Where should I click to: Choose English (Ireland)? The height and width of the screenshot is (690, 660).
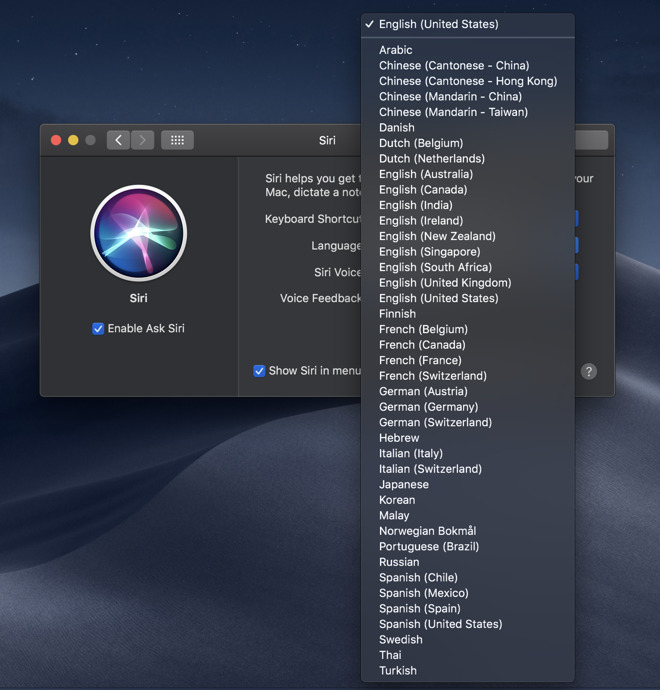[468, 220]
